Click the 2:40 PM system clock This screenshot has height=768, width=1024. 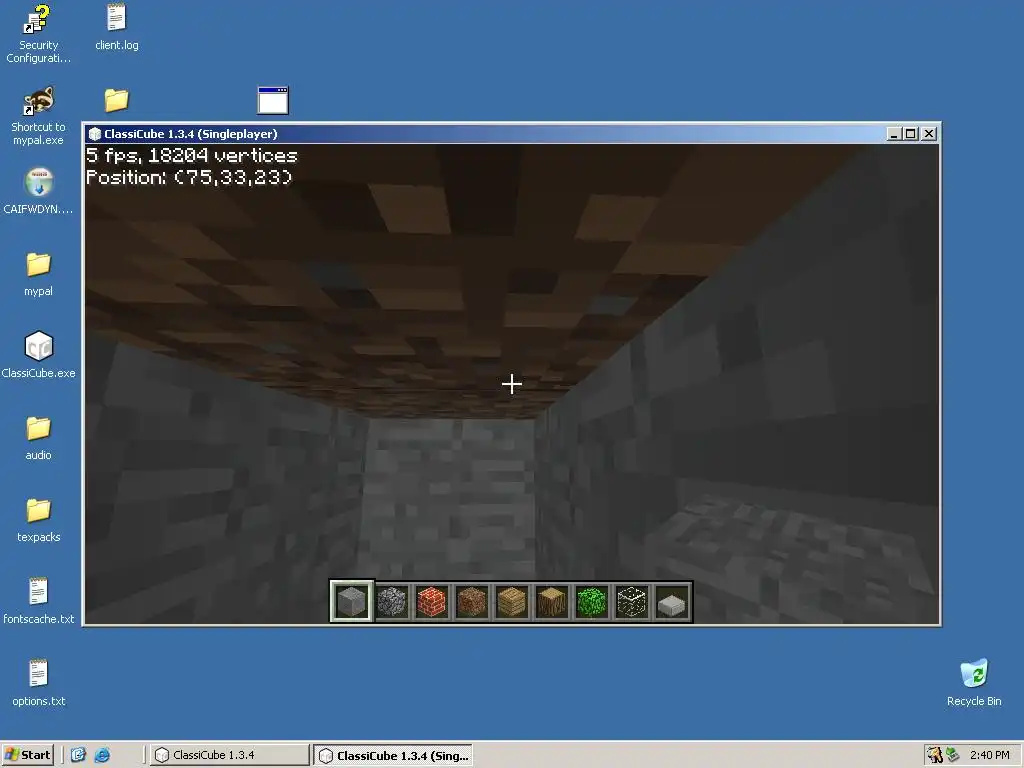click(989, 755)
